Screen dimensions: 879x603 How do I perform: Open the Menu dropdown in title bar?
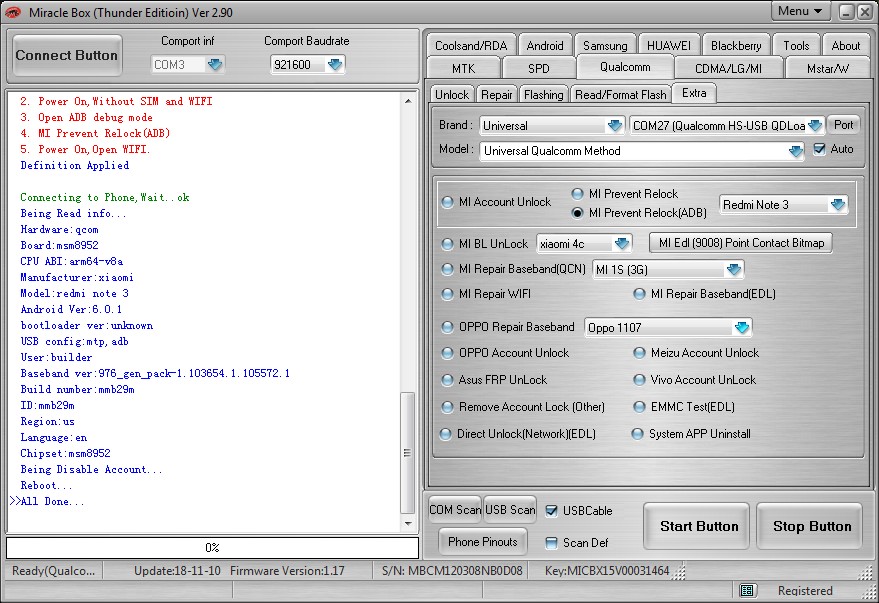800,11
